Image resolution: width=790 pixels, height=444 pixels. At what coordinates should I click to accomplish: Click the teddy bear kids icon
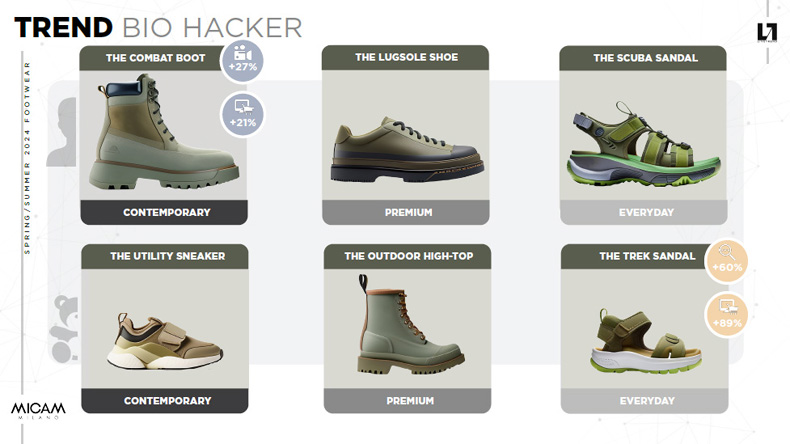[x=64, y=329]
